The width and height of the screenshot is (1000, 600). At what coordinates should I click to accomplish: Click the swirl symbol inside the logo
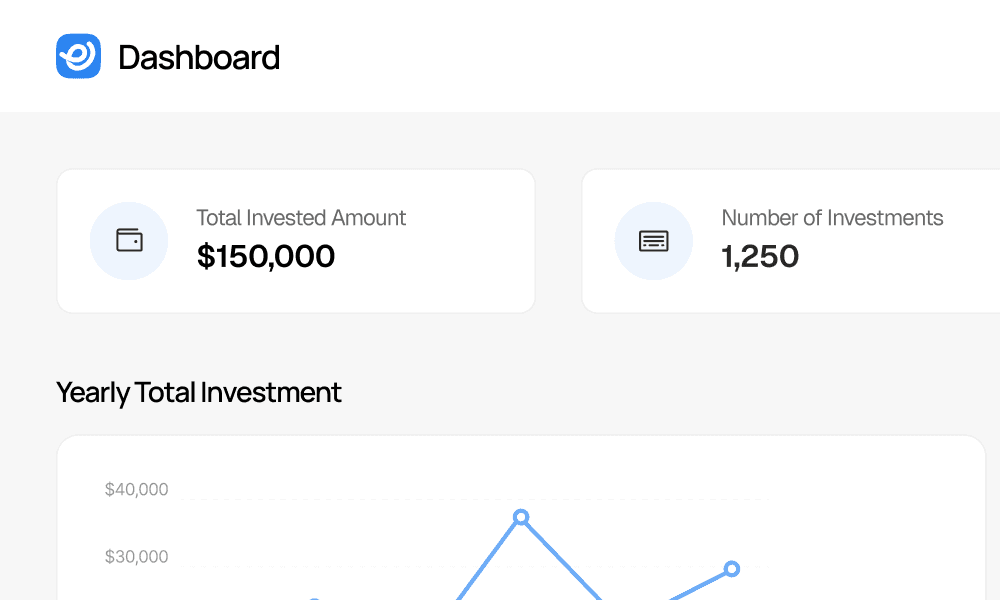[78, 56]
